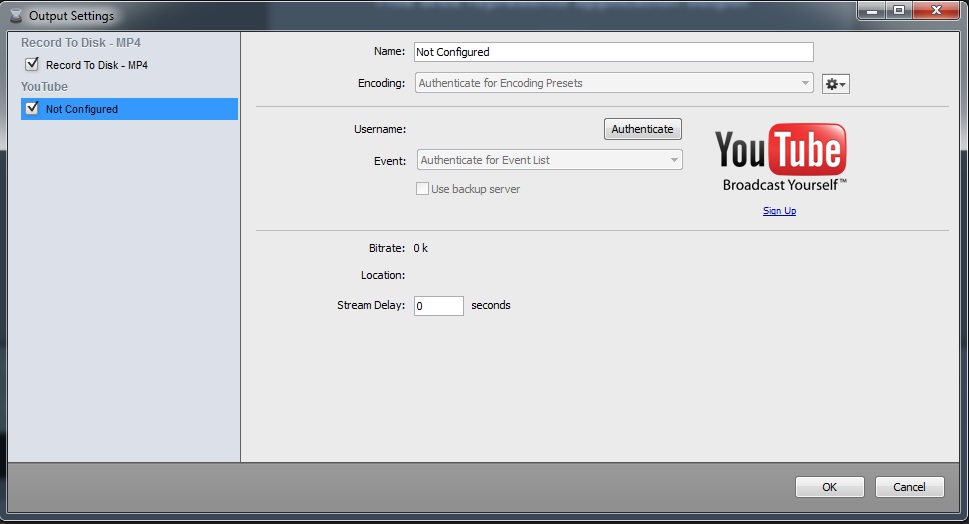The image size is (969, 524).
Task: Close the Output Settings dialog window
Action: point(937,12)
